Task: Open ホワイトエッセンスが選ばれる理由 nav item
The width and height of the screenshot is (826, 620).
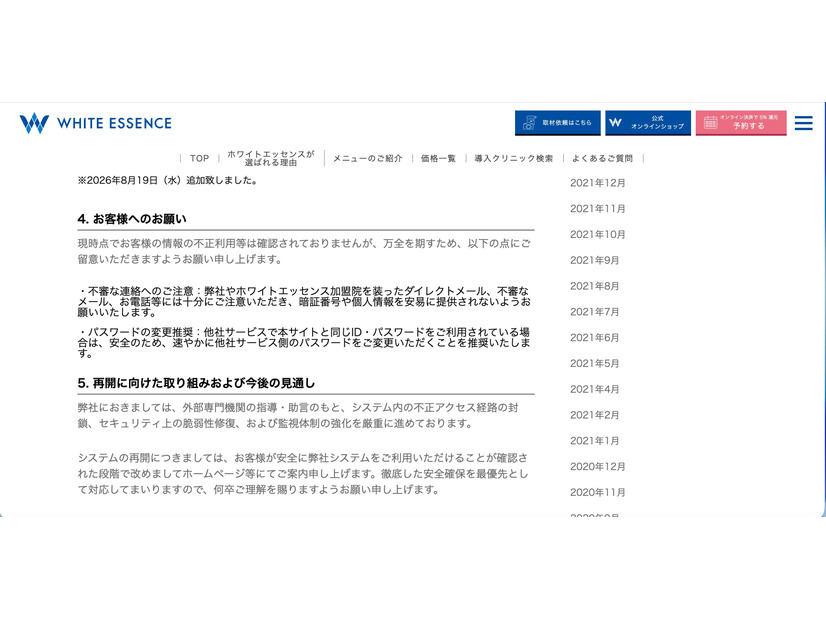Action: [271, 158]
